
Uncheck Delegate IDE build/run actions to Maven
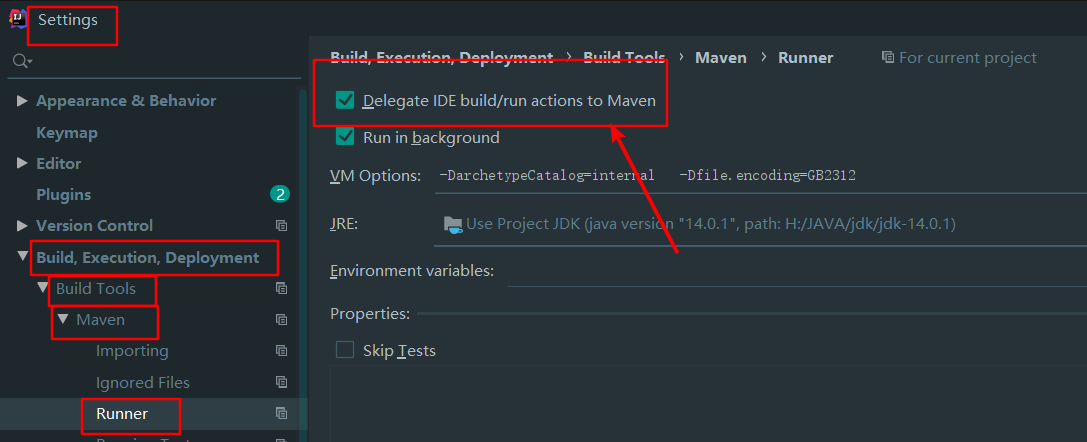click(x=346, y=100)
